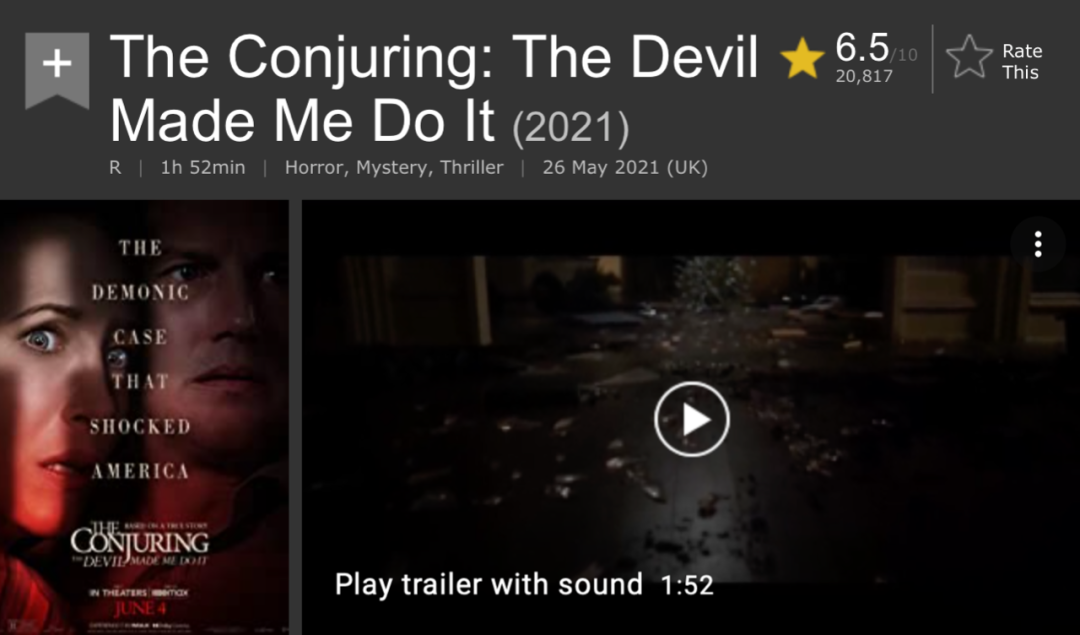1080x635 pixels.
Task: Click the 20,817 user ratings count
Action: click(864, 76)
